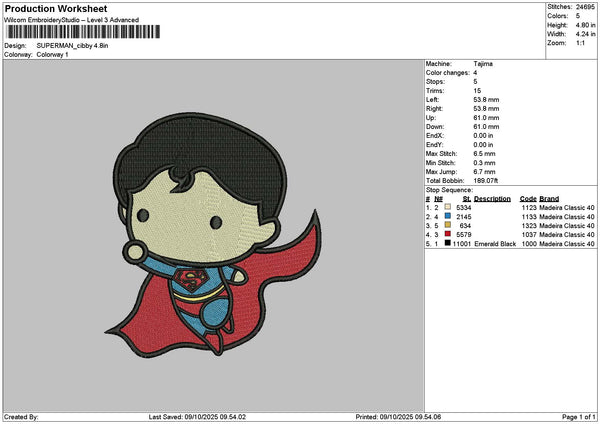Click the cream thread swatch in stop 1
600x424 pixels.
tap(447, 207)
